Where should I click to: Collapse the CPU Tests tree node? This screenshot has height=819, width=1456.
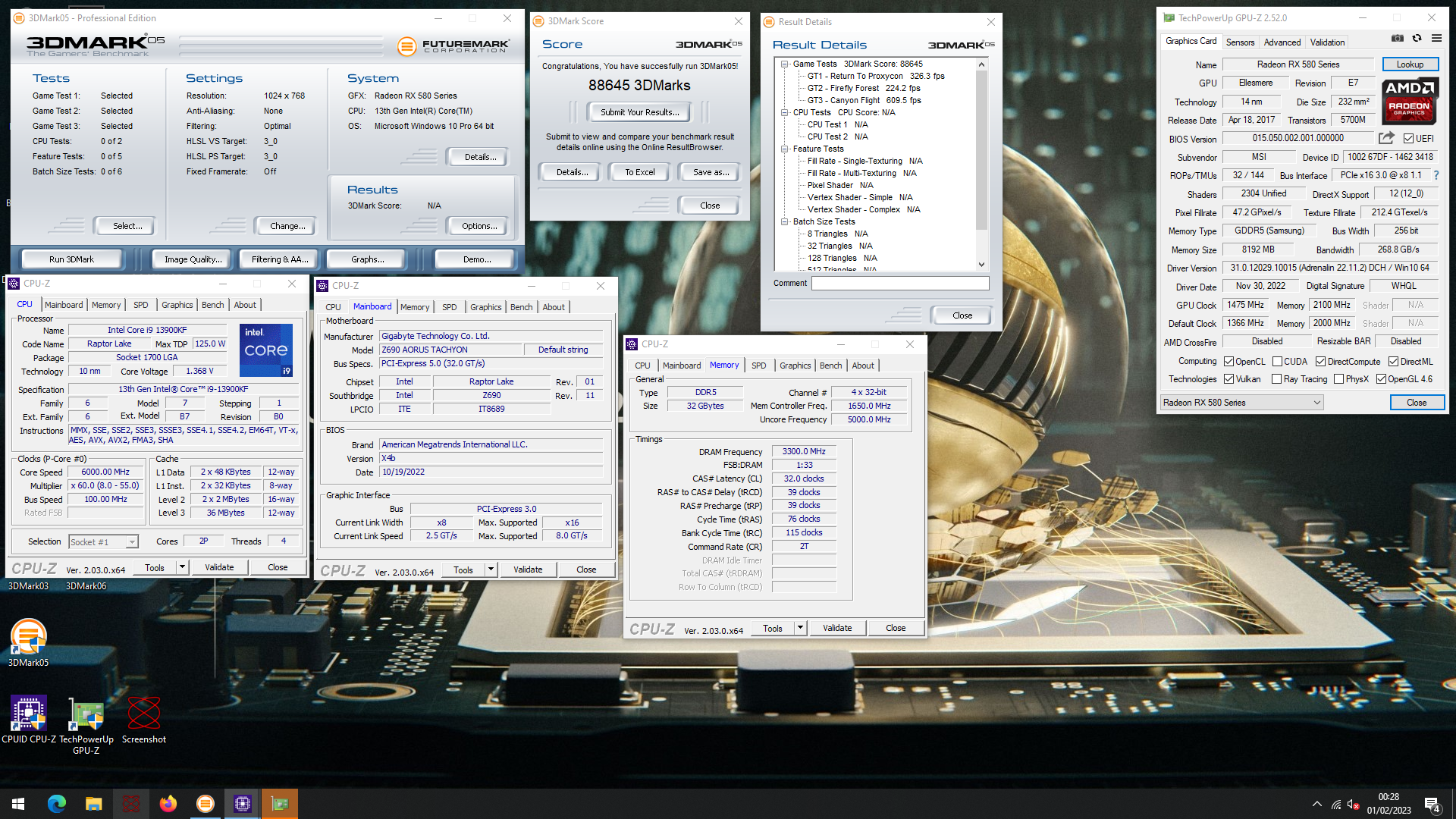point(785,112)
